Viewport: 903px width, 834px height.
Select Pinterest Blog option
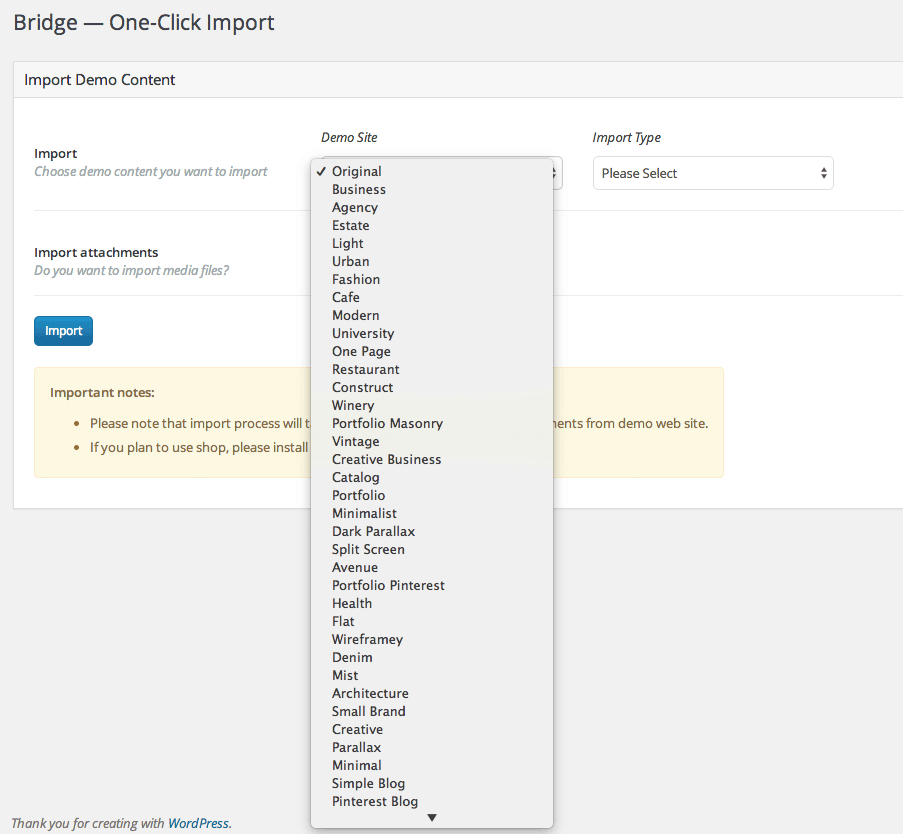coord(431,801)
